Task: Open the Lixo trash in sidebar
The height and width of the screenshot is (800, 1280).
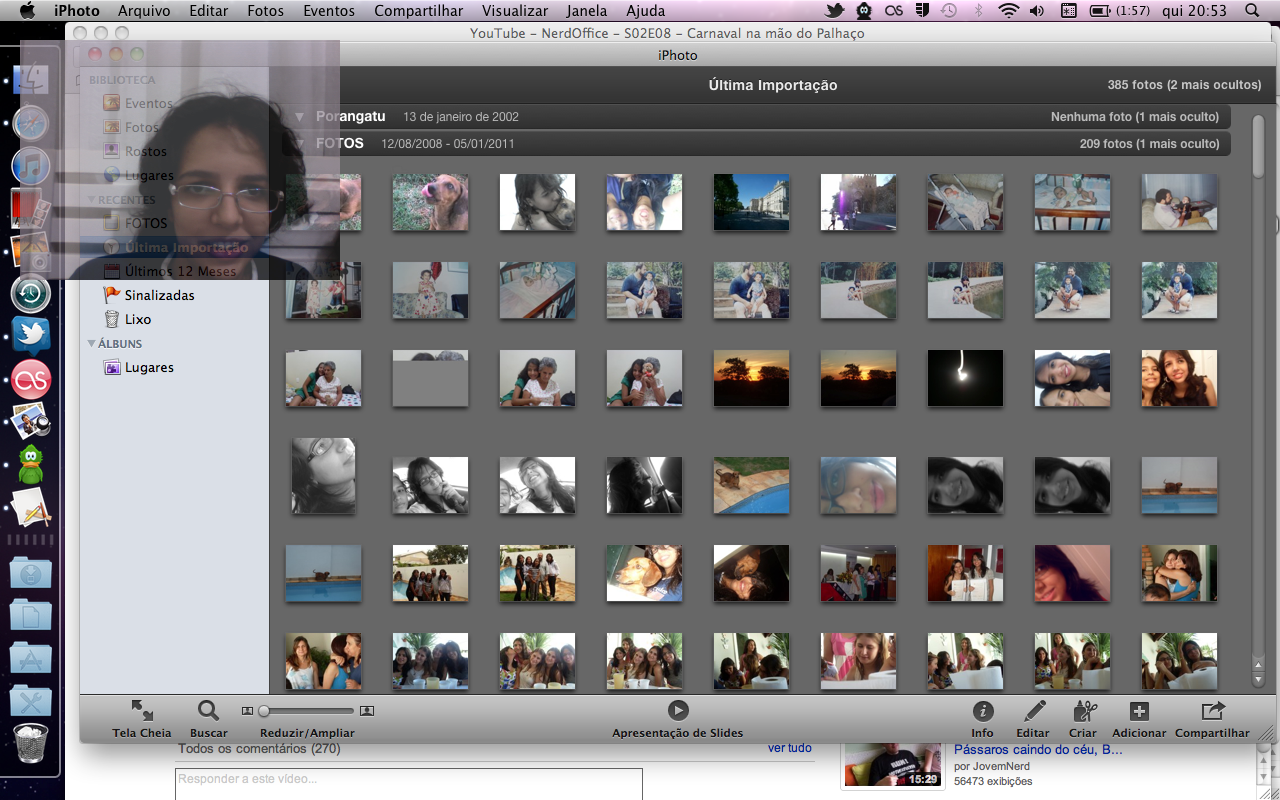Action: (x=128, y=319)
